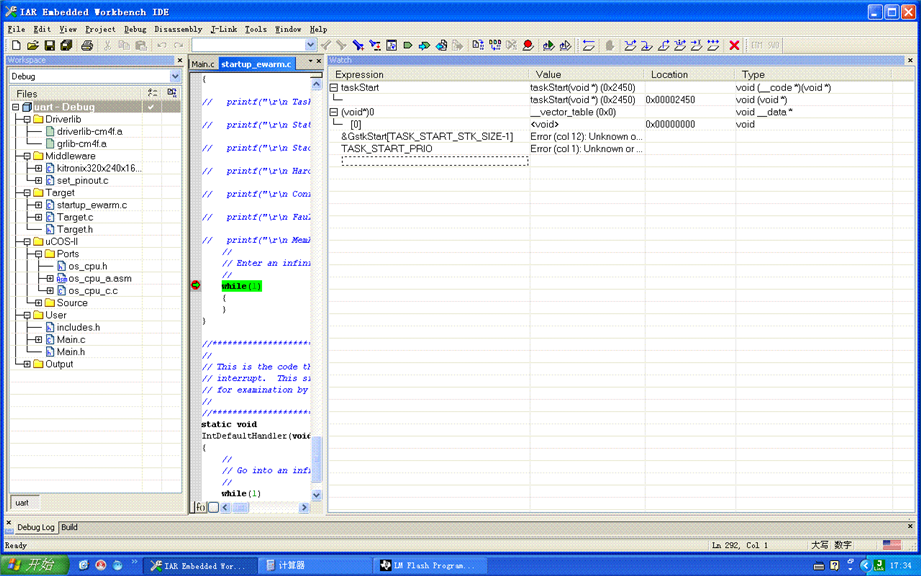Open the J-Link menu
The height and width of the screenshot is (576, 921).
coord(224,29)
